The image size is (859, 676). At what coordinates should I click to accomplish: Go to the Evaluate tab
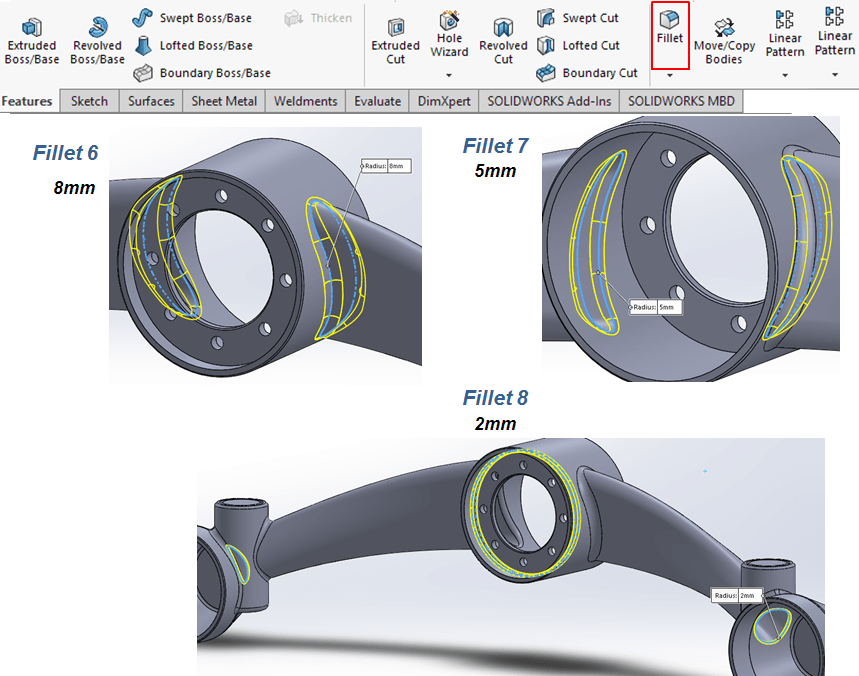[x=377, y=101]
